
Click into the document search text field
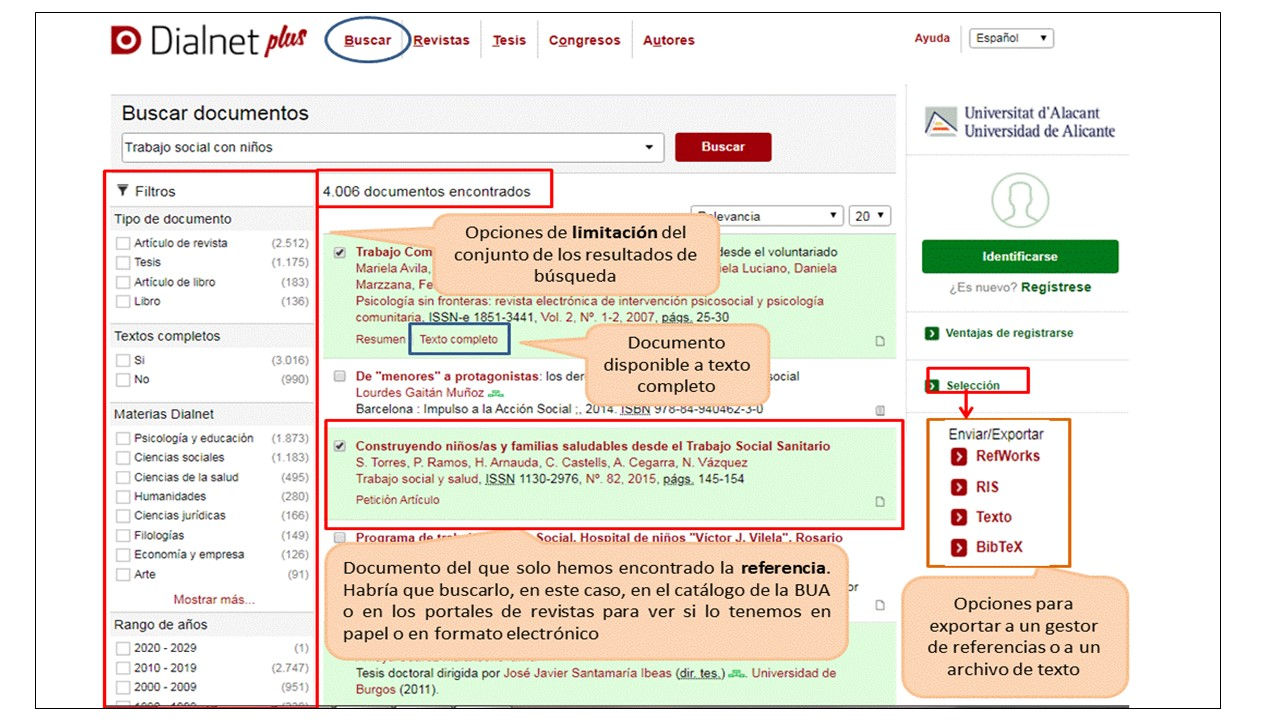(x=380, y=148)
